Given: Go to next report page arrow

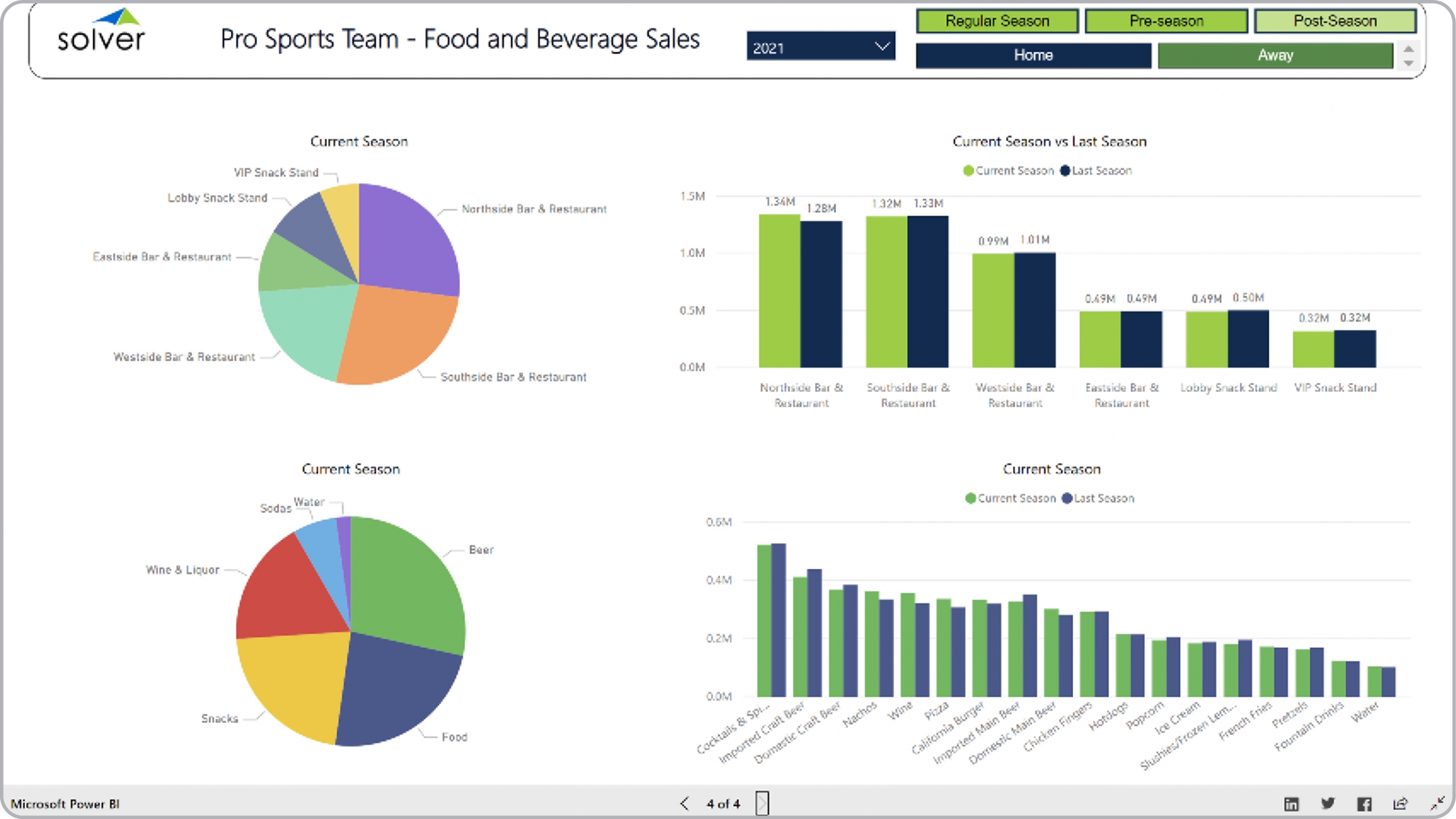Looking at the screenshot, I should [x=762, y=804].
